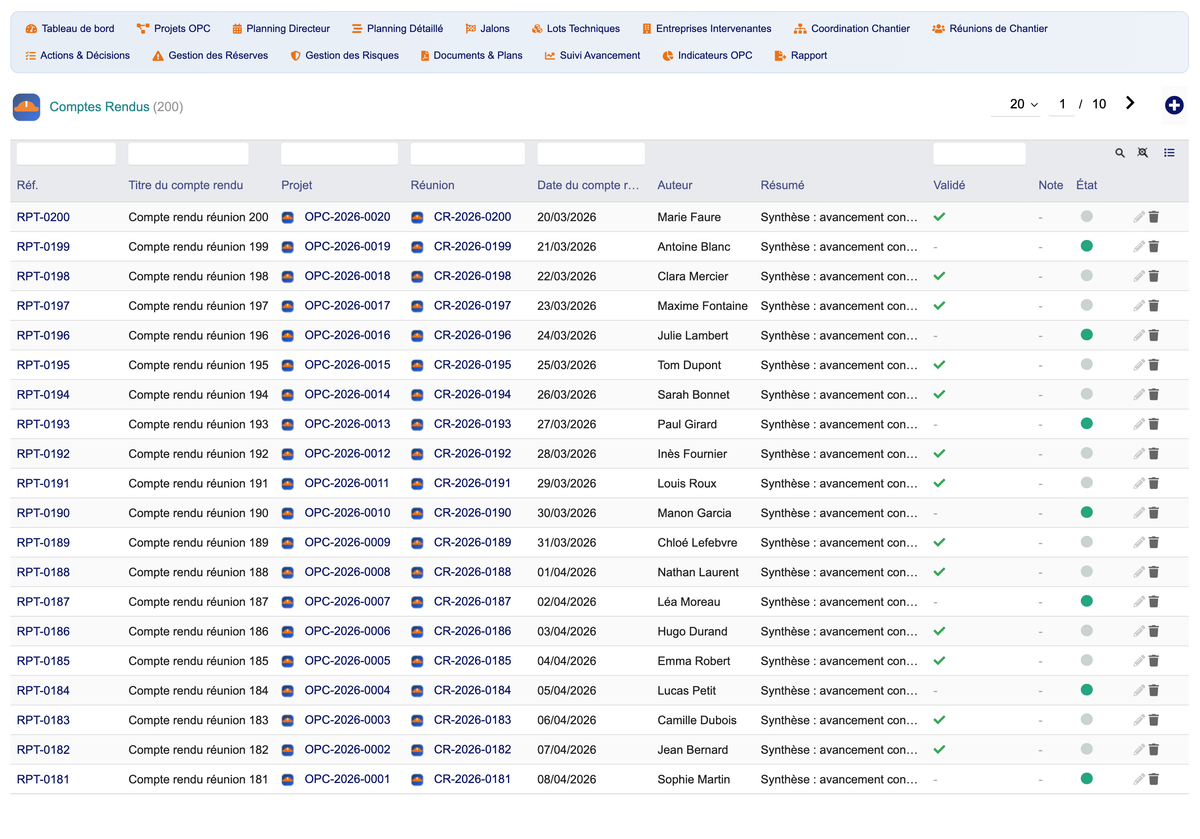This screenshot has height=839, width=1200.
Task: Click project icon next to OPC-2026-0010
Action: 288,513
